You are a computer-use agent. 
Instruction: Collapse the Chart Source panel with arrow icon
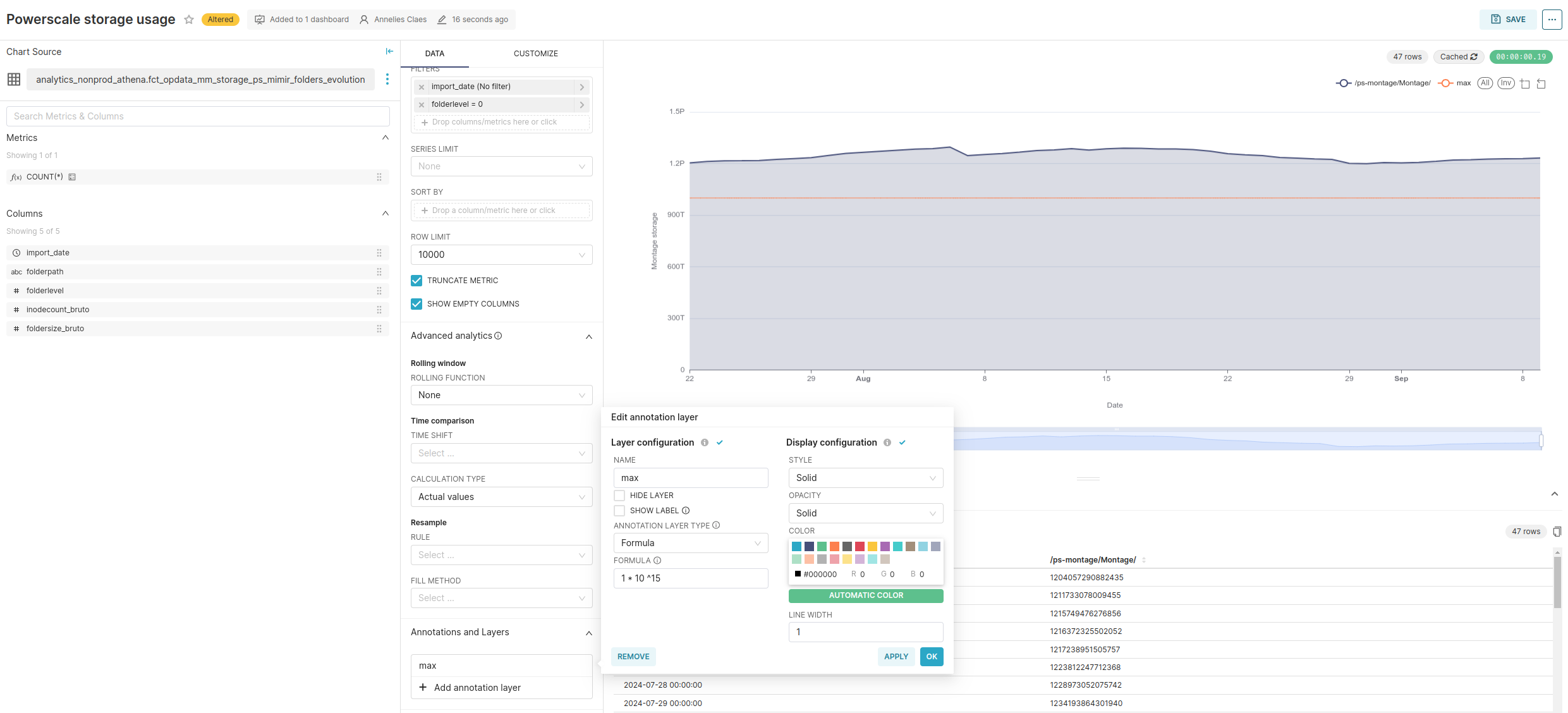[x=389, y=52]
